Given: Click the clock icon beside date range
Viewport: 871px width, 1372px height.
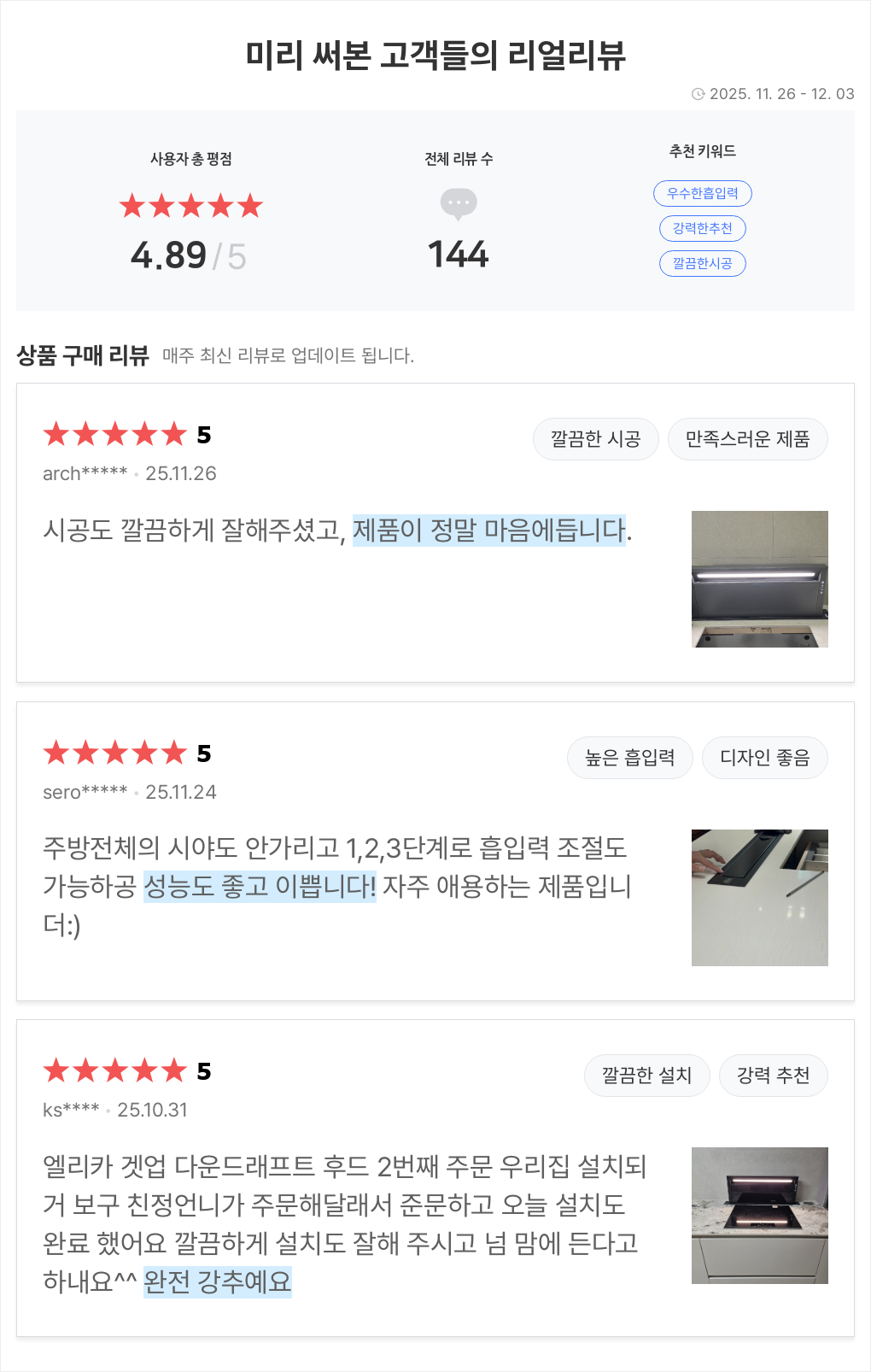Looking at the screenshot, I should click(698, 94).
